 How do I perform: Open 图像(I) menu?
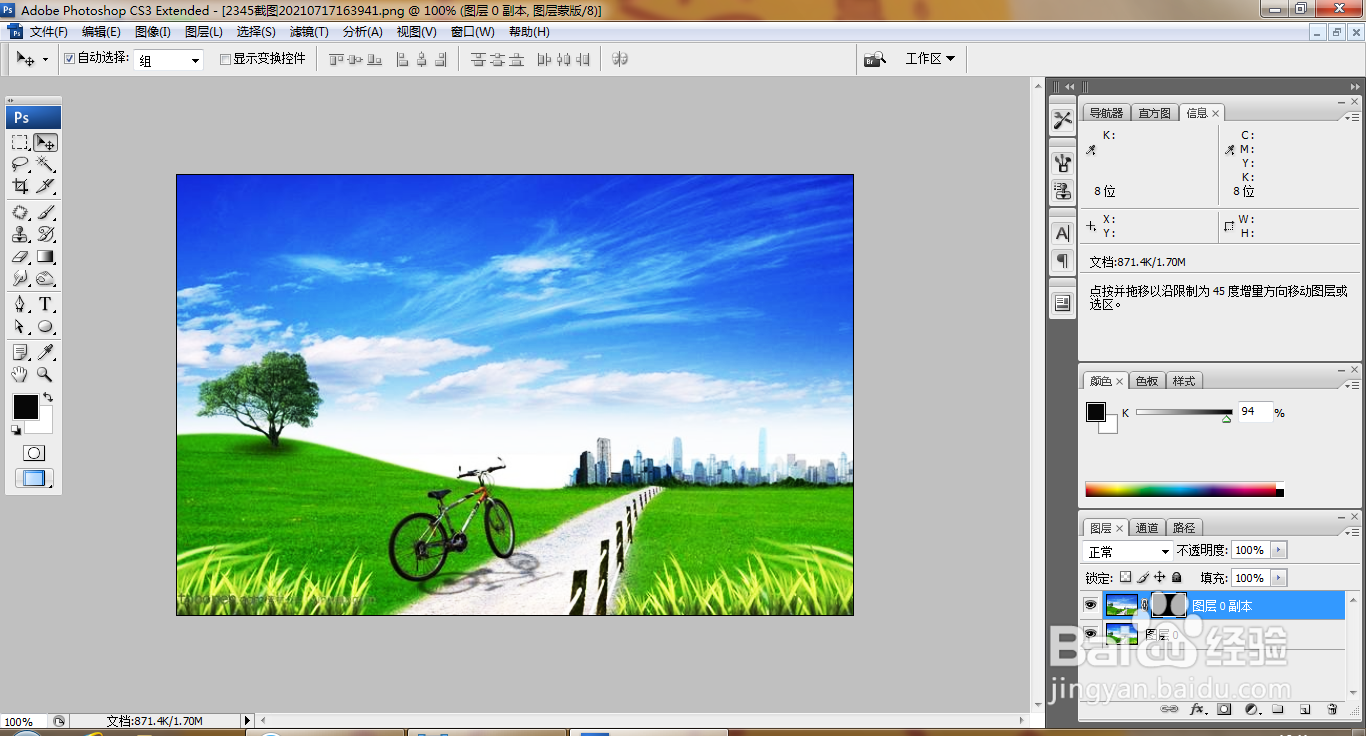coord(153,32)
